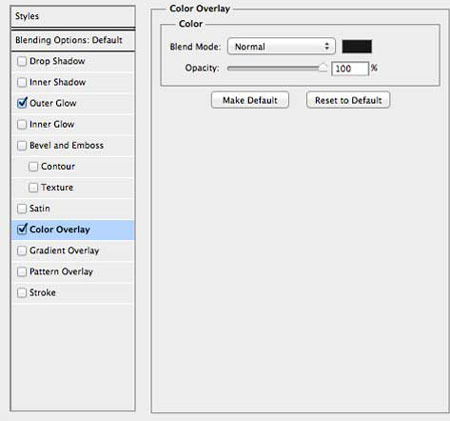Viewport: 450px width, 421px height.
Task: Select the Styles list header
Action: coord(73,16)
